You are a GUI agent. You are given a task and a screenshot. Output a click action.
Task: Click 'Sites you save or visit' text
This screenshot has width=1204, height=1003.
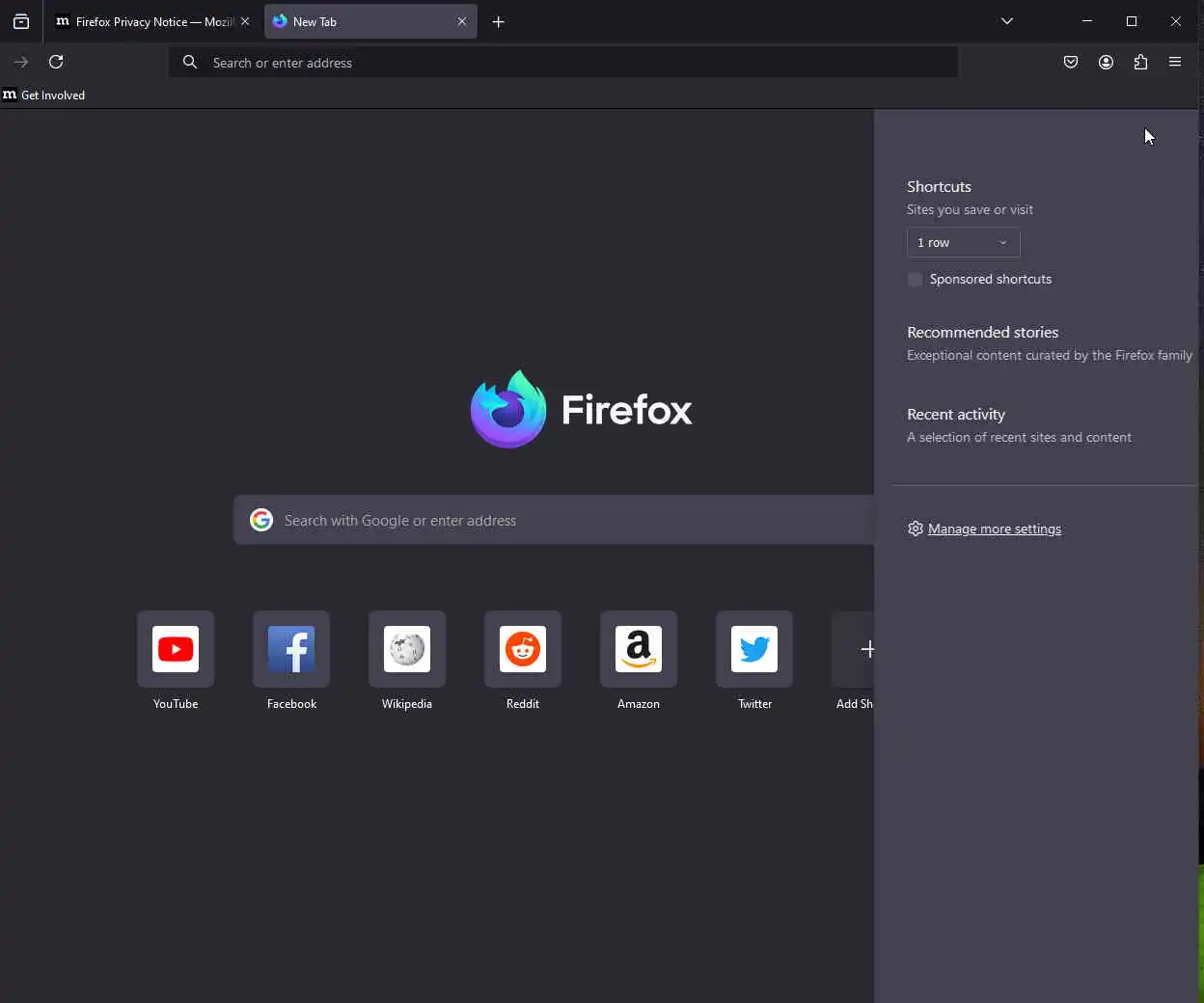pyautogui.click(x=970, y=209)
